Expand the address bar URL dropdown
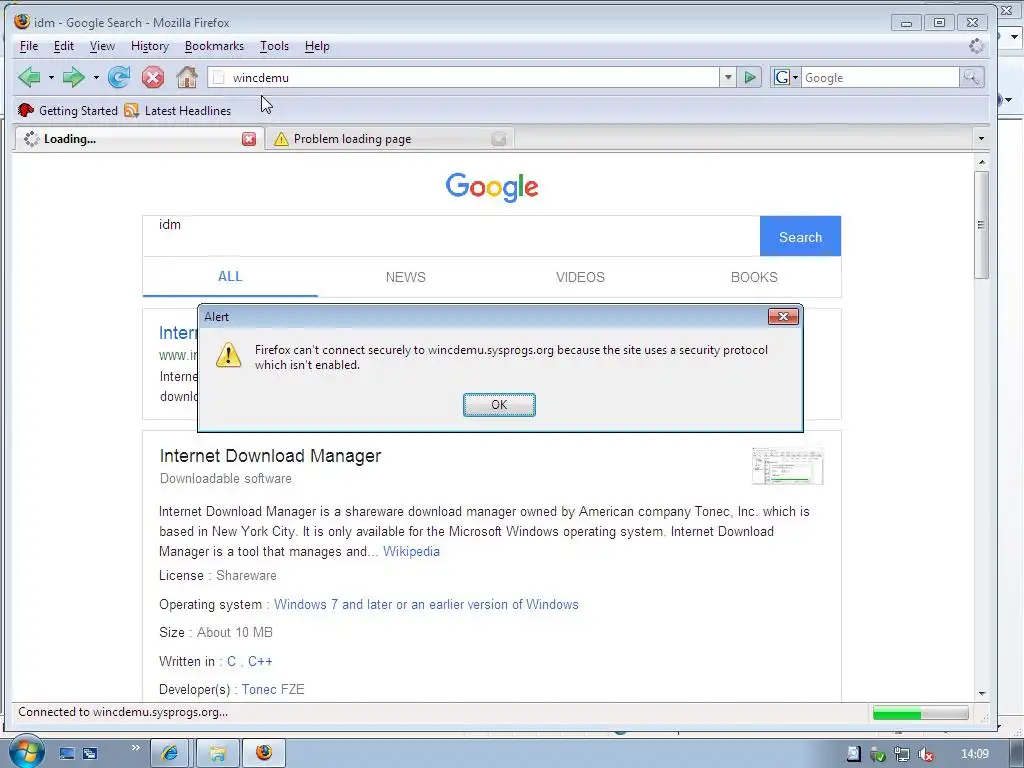1024x768 pixels. click(728, 78)
